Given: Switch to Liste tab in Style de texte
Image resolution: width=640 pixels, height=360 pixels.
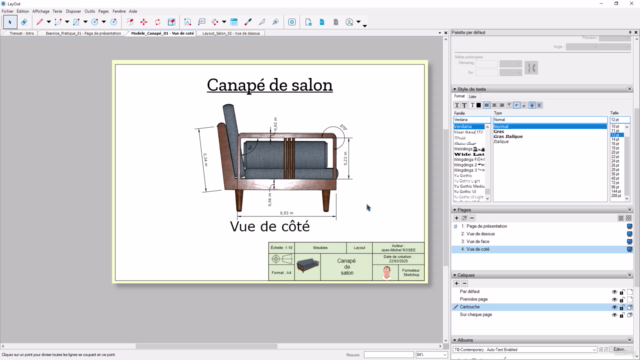Looking at the screenshot, I should click(x=472, y=97).
